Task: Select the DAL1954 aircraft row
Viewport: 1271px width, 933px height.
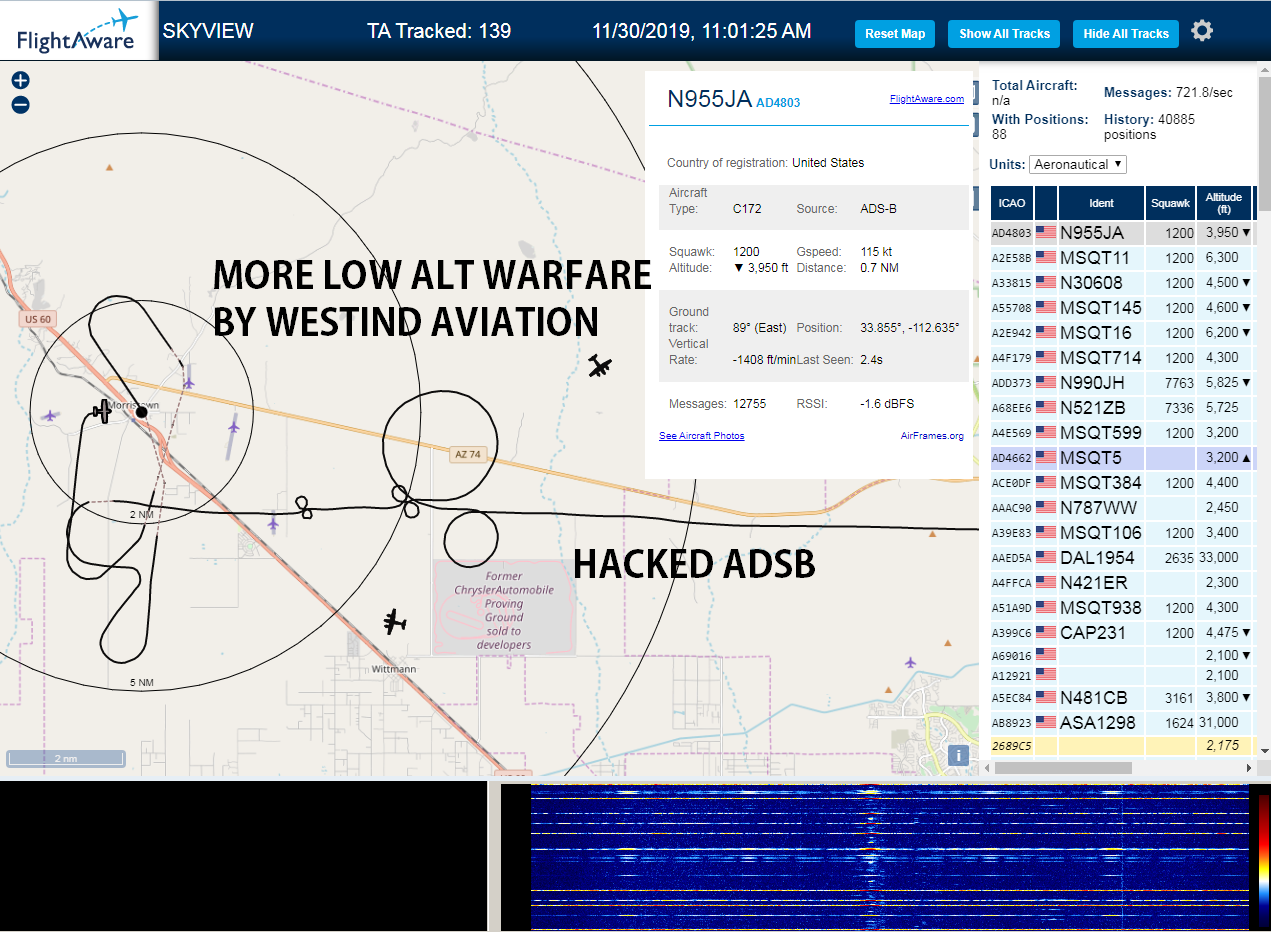Action: coord(1121,557)
